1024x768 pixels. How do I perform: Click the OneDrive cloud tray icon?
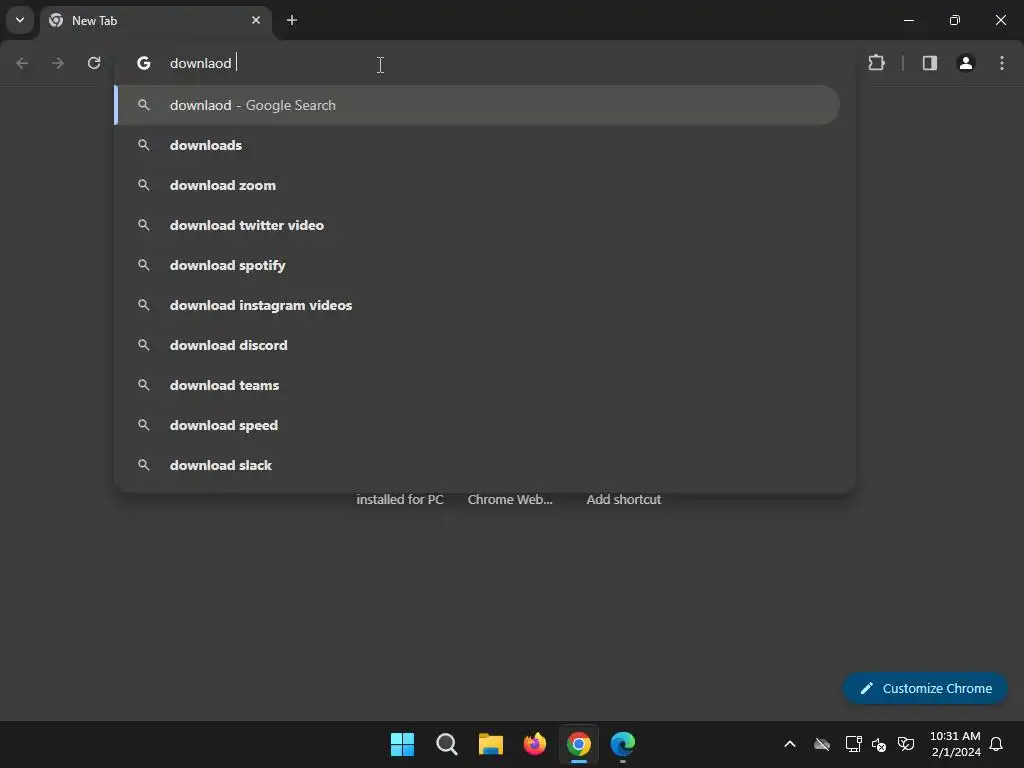[822, 744]
